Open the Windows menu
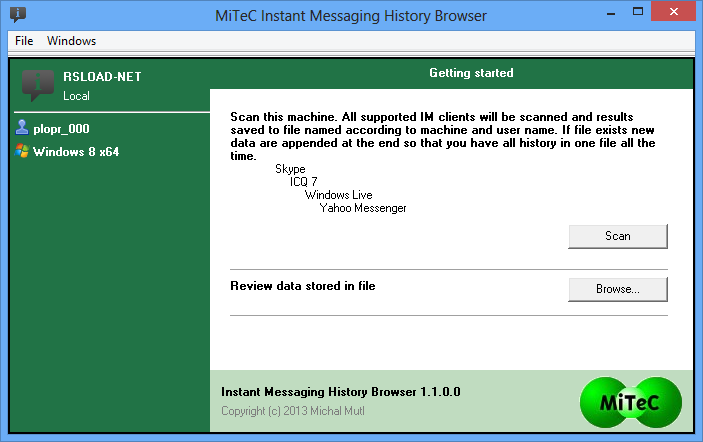This screenshot has width=703, height=442. pyautogui.click(x=71, y=41)
